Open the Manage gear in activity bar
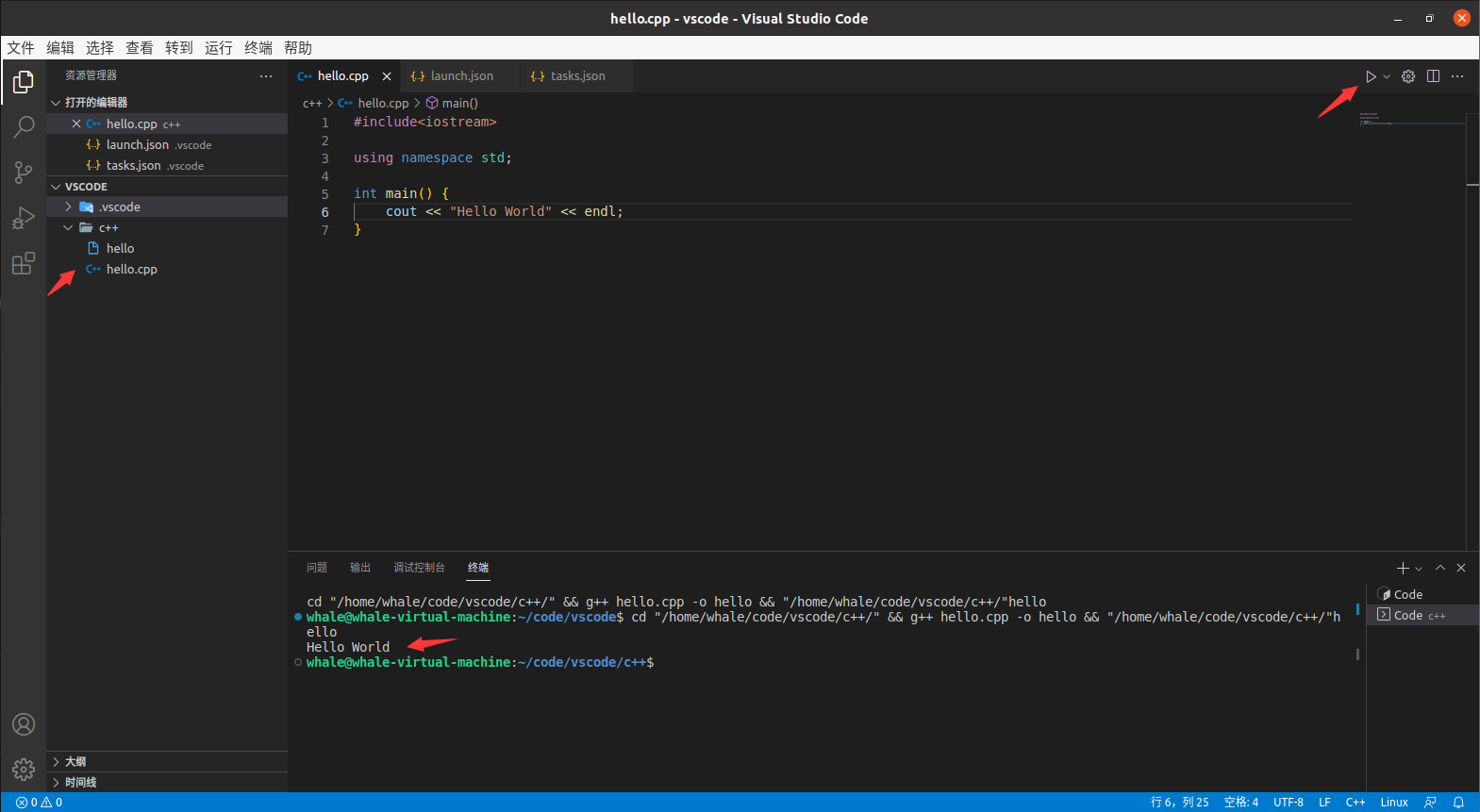The width and height of the screenshot is (1480, 812). click(x=24, y=770)
